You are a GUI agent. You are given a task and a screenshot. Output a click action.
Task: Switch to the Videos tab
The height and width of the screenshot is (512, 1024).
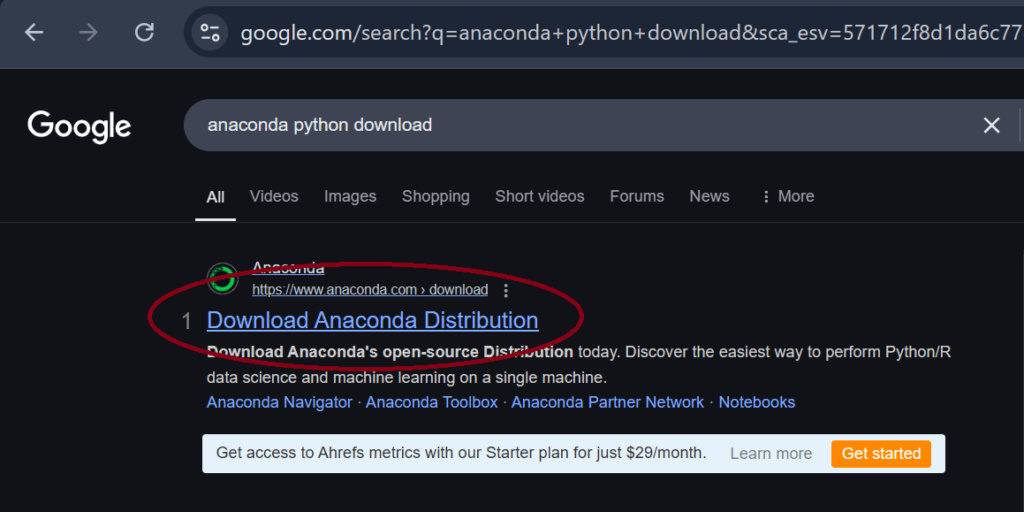274,197
